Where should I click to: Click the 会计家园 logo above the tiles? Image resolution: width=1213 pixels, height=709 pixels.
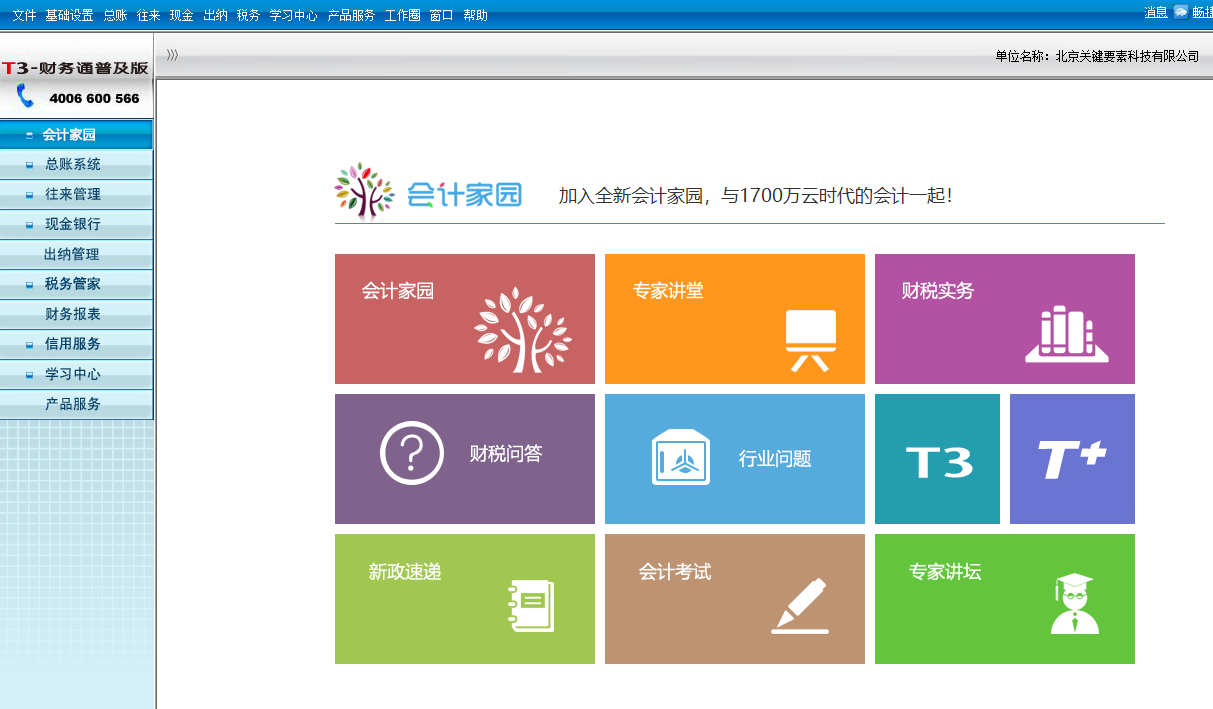tap(428, 190)
